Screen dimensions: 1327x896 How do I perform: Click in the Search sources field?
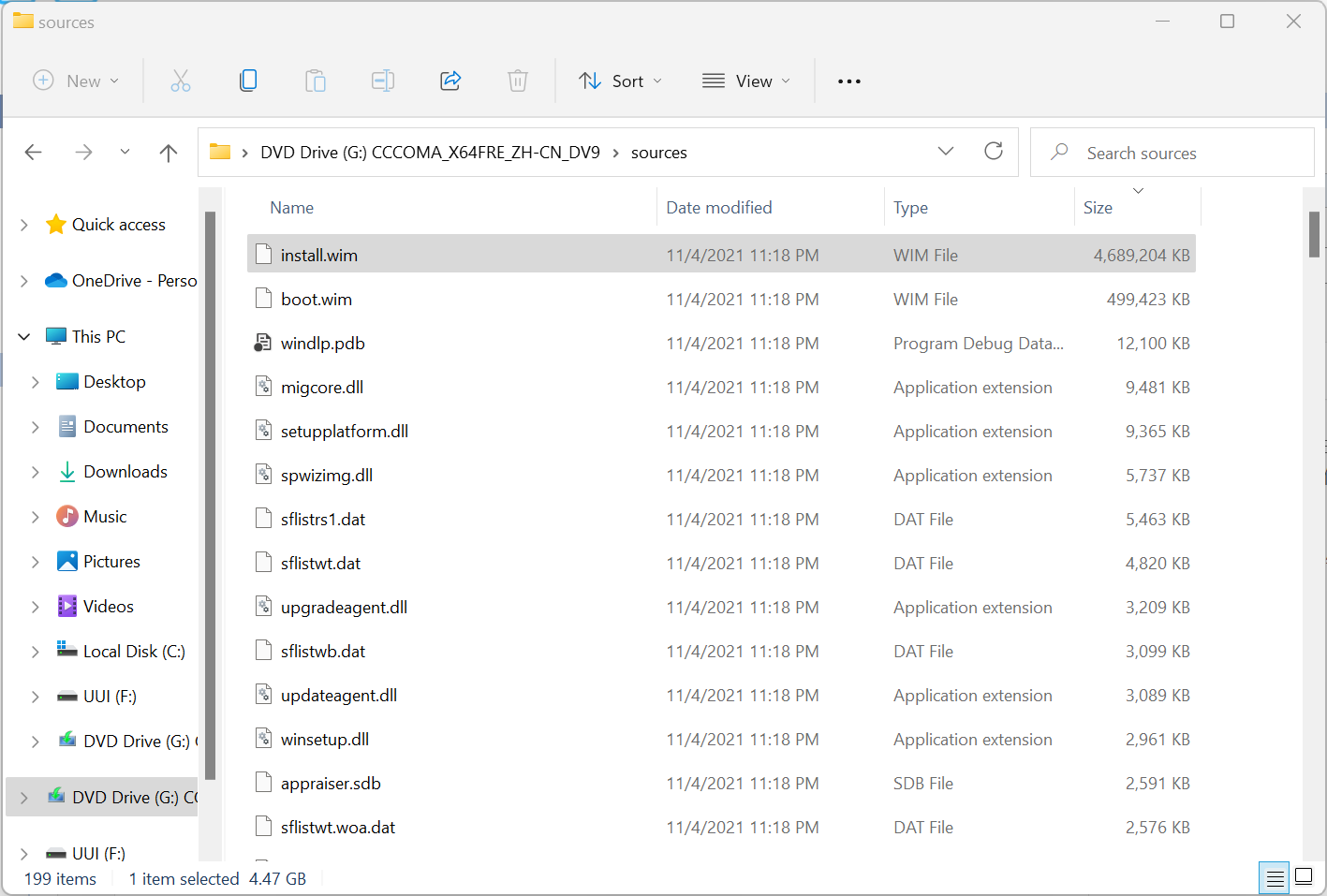pos(1172,153)
